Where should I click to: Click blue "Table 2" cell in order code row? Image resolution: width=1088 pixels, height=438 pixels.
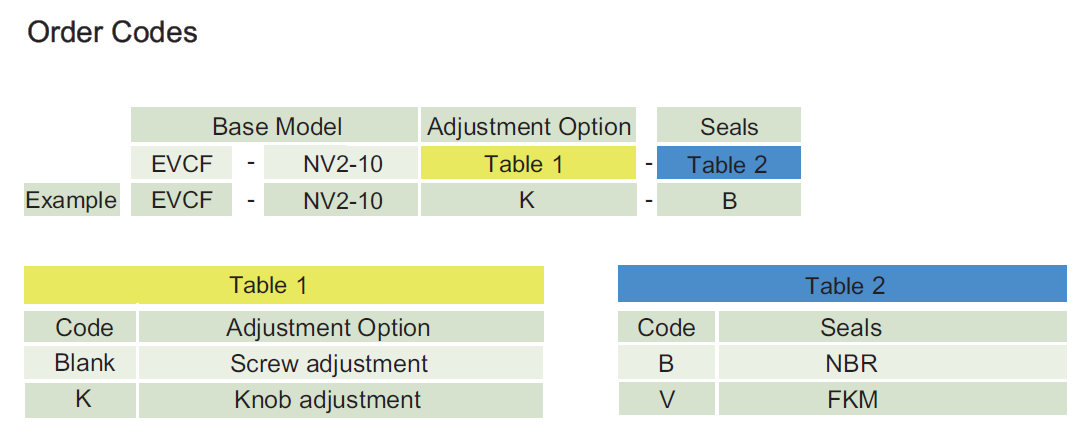tap(729, 164)
